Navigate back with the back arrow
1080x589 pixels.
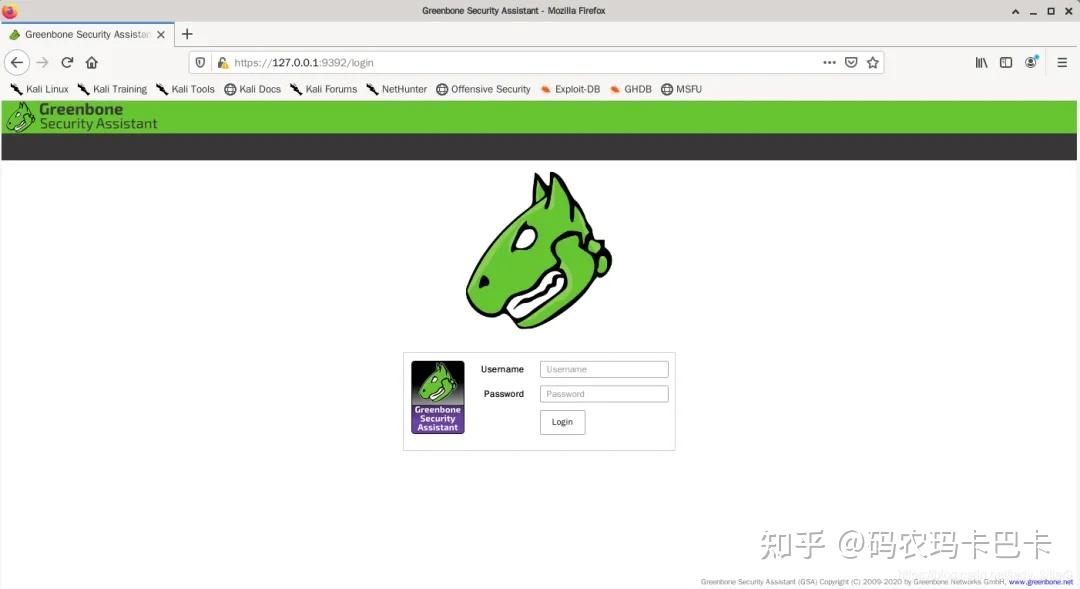(16, 62)
